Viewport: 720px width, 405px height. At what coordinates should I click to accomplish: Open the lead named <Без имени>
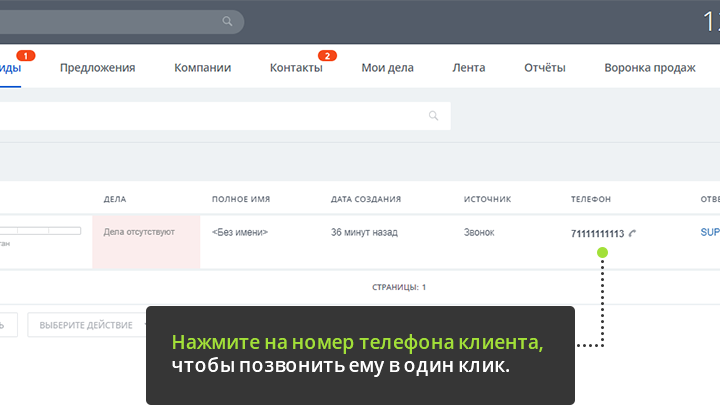[x=240, y=232]
